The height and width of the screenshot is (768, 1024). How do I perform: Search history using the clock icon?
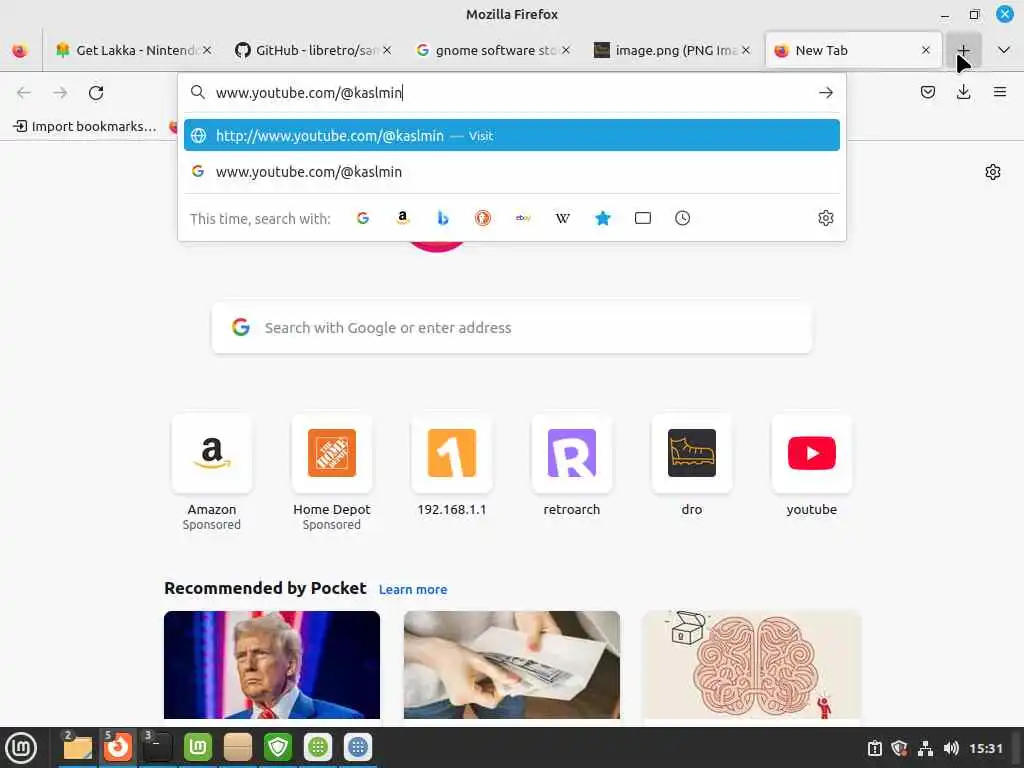click(x=682, y=218)
